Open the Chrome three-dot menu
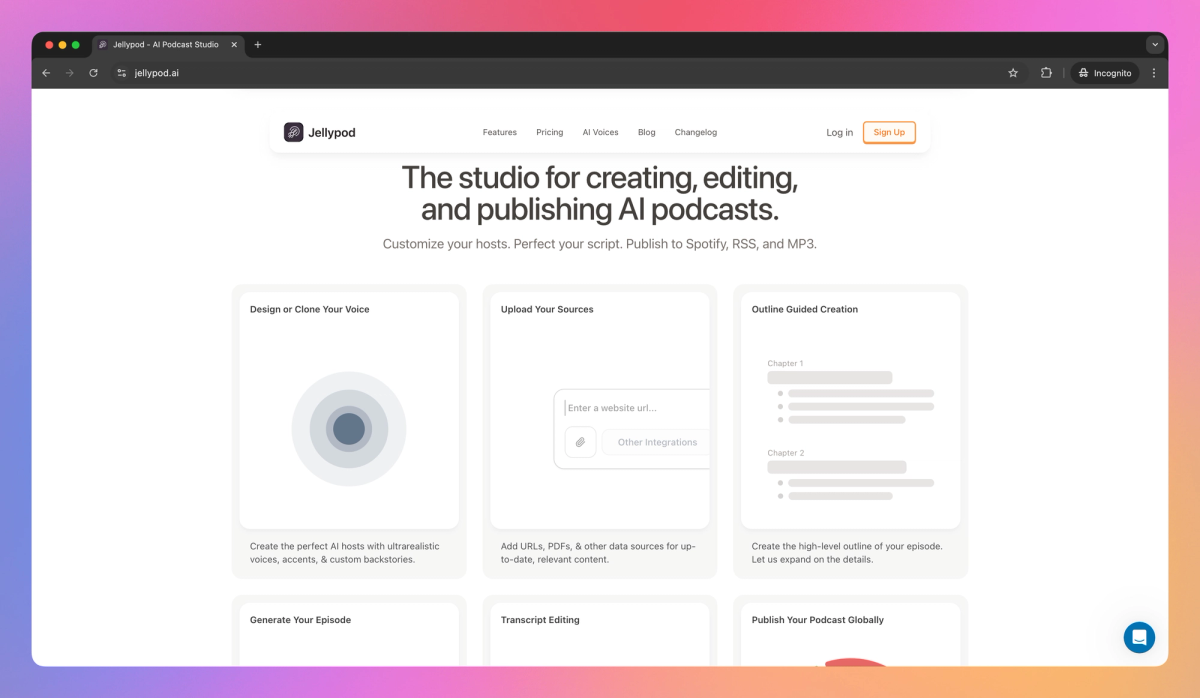 click(x=1154, y=73)
